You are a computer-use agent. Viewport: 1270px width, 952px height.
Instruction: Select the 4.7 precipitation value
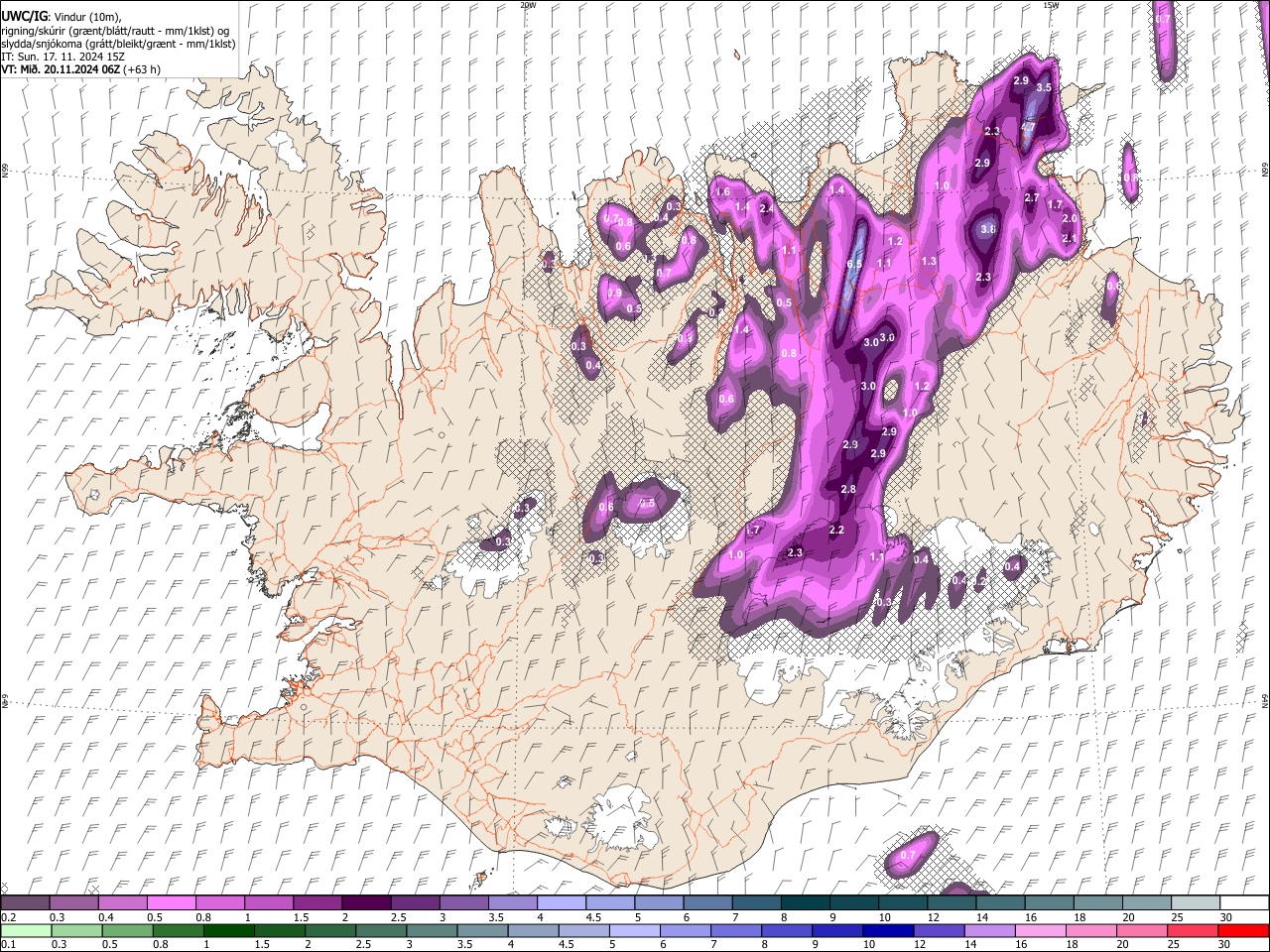[1028, 128]
